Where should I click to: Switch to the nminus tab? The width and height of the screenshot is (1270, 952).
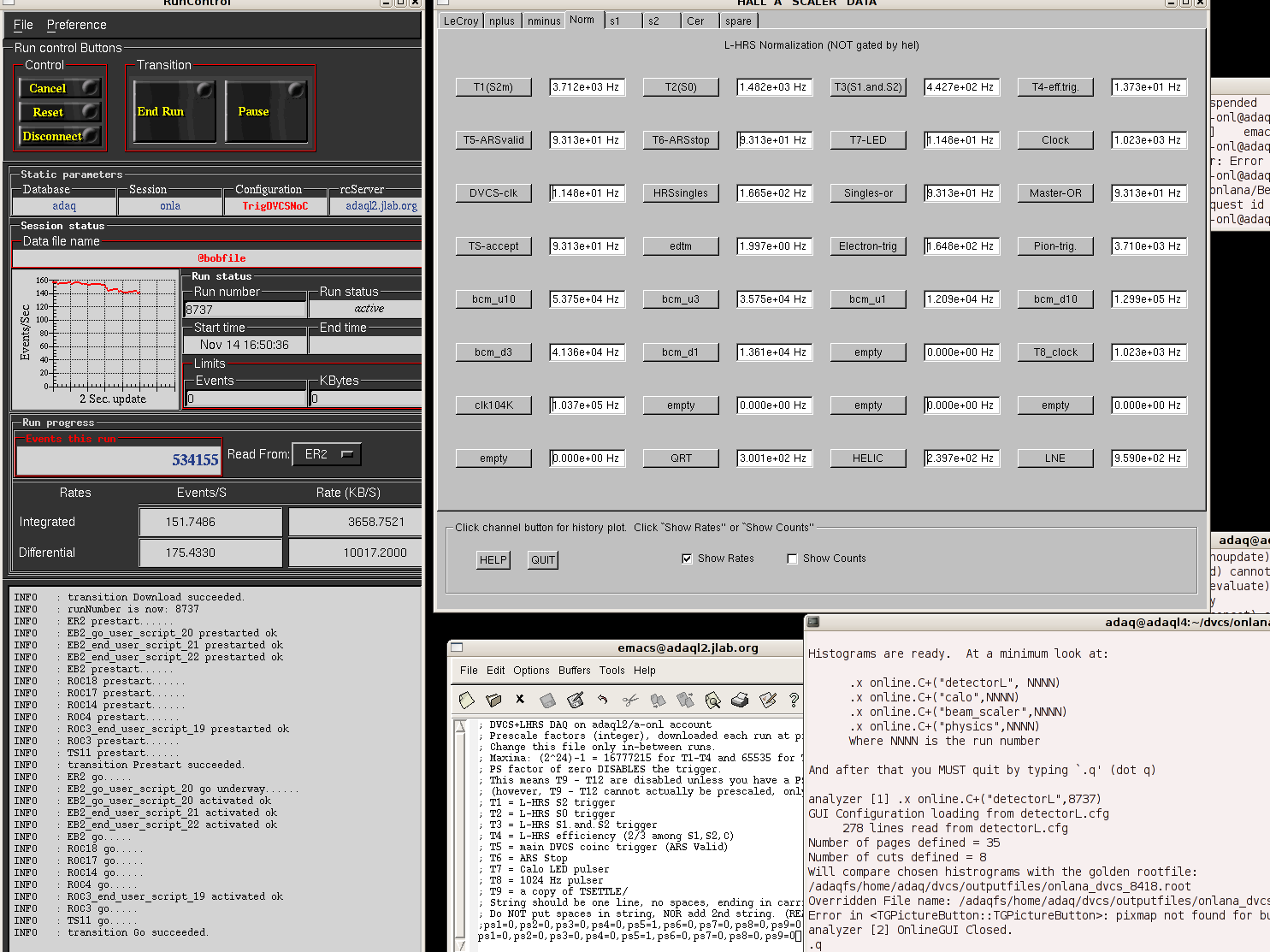[544, 21]
